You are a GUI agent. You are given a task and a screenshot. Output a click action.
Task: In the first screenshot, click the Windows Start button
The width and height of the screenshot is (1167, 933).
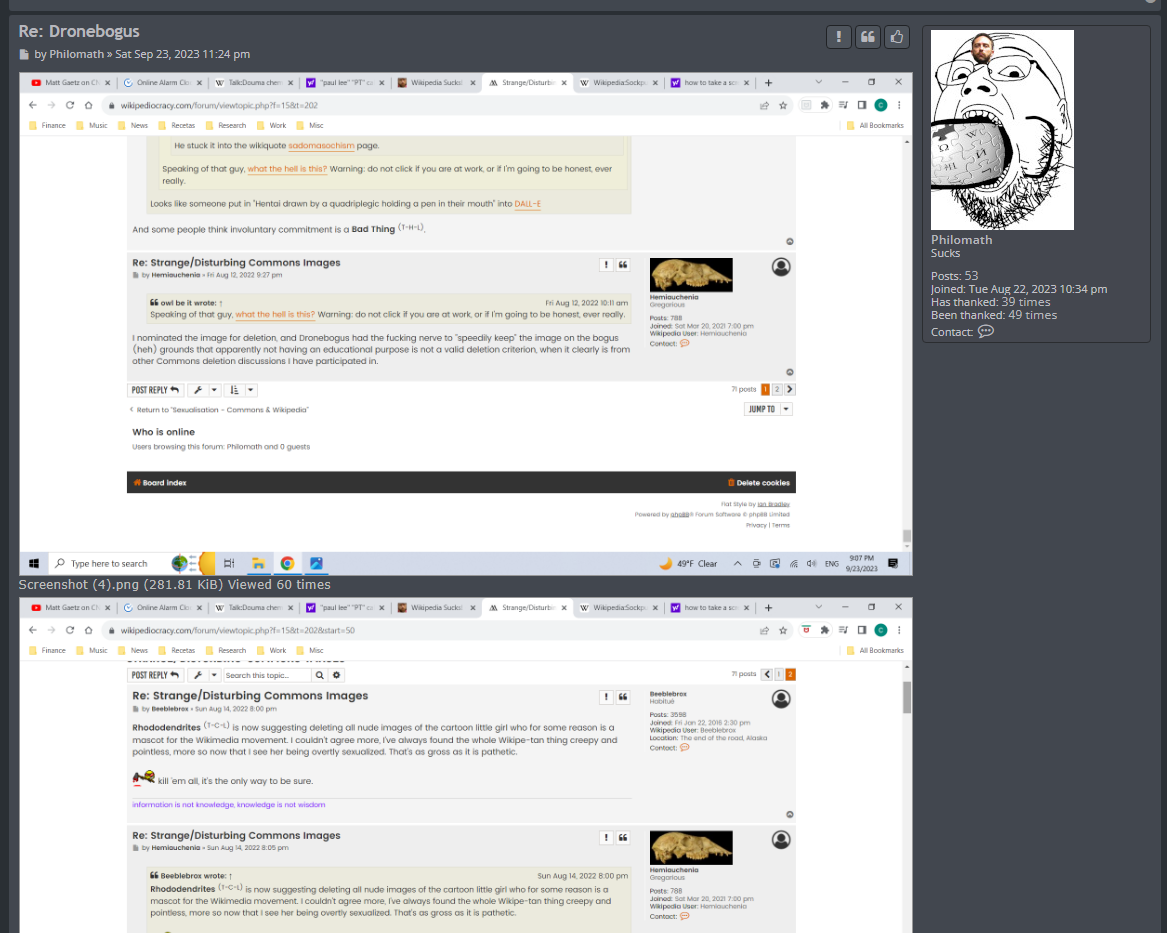click(33, 563)
